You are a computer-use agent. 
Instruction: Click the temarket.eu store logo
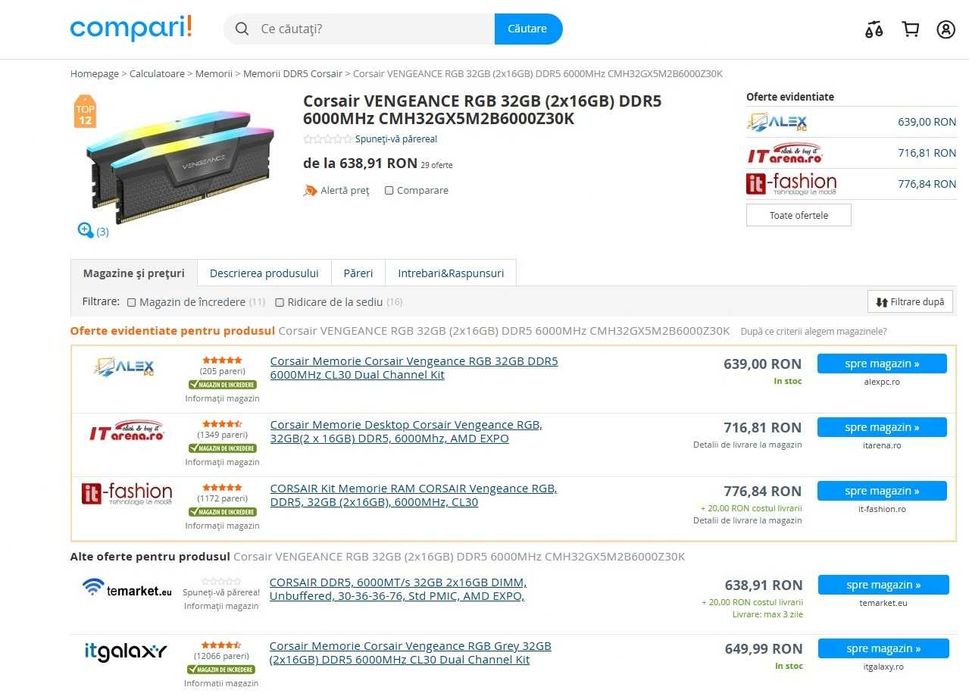(127, 588)
